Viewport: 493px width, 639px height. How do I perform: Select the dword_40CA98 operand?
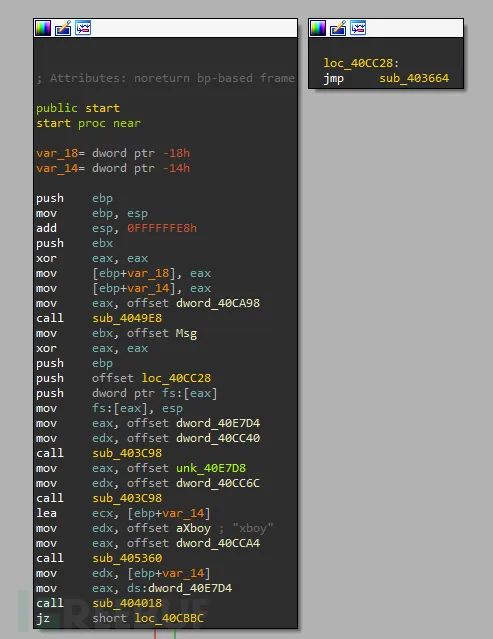[x=218, y=303]
